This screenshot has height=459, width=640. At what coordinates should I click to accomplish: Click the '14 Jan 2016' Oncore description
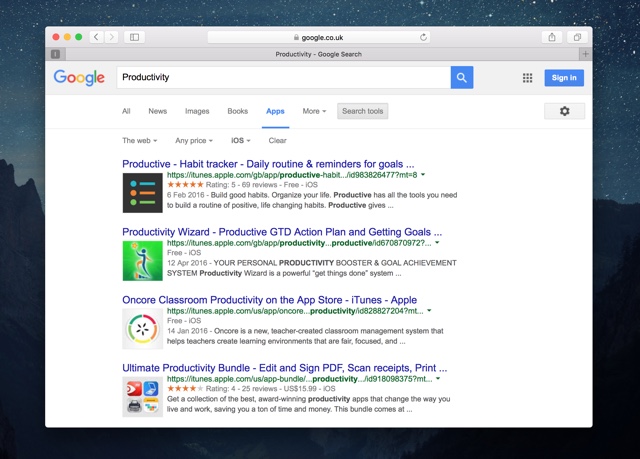click(x=305, y=336)
